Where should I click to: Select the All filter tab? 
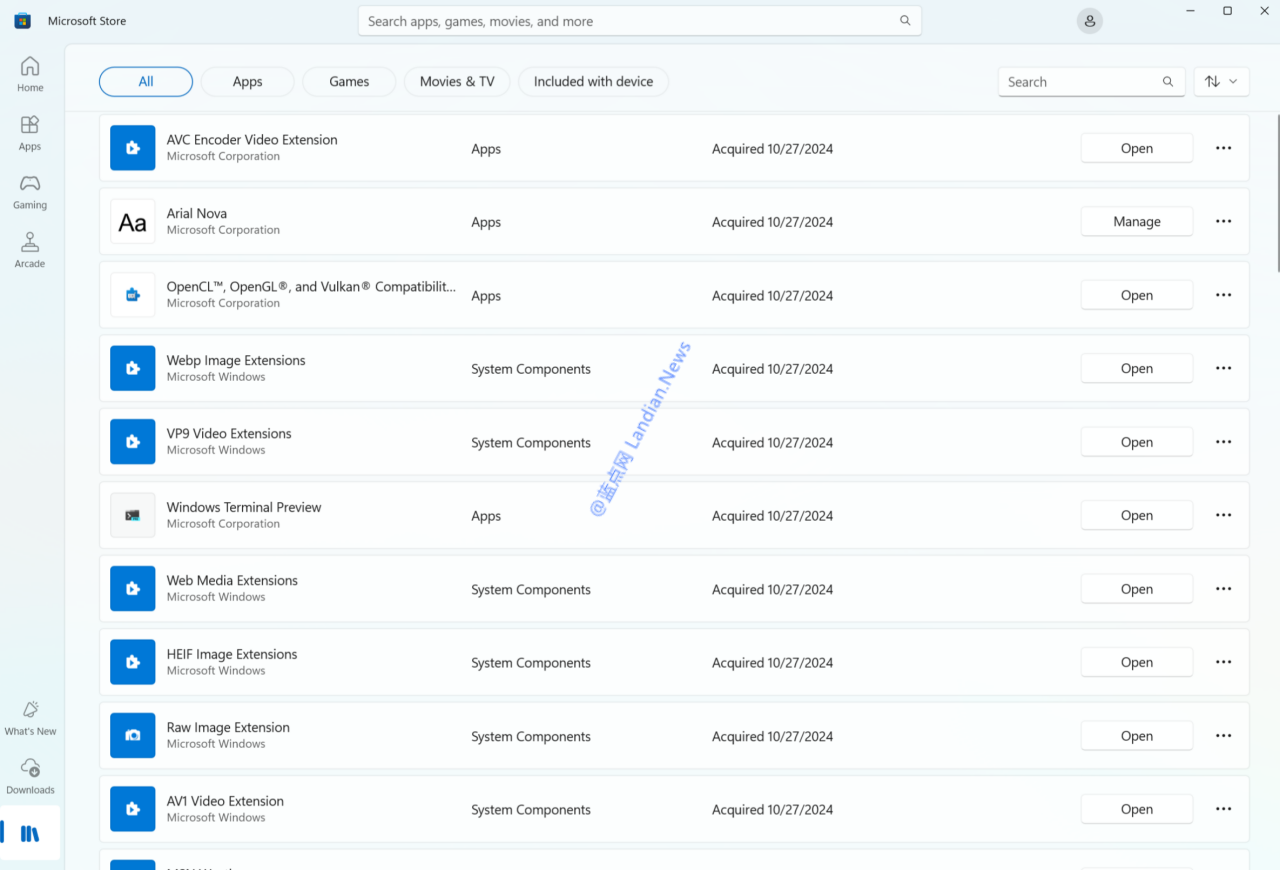[146, 82]
